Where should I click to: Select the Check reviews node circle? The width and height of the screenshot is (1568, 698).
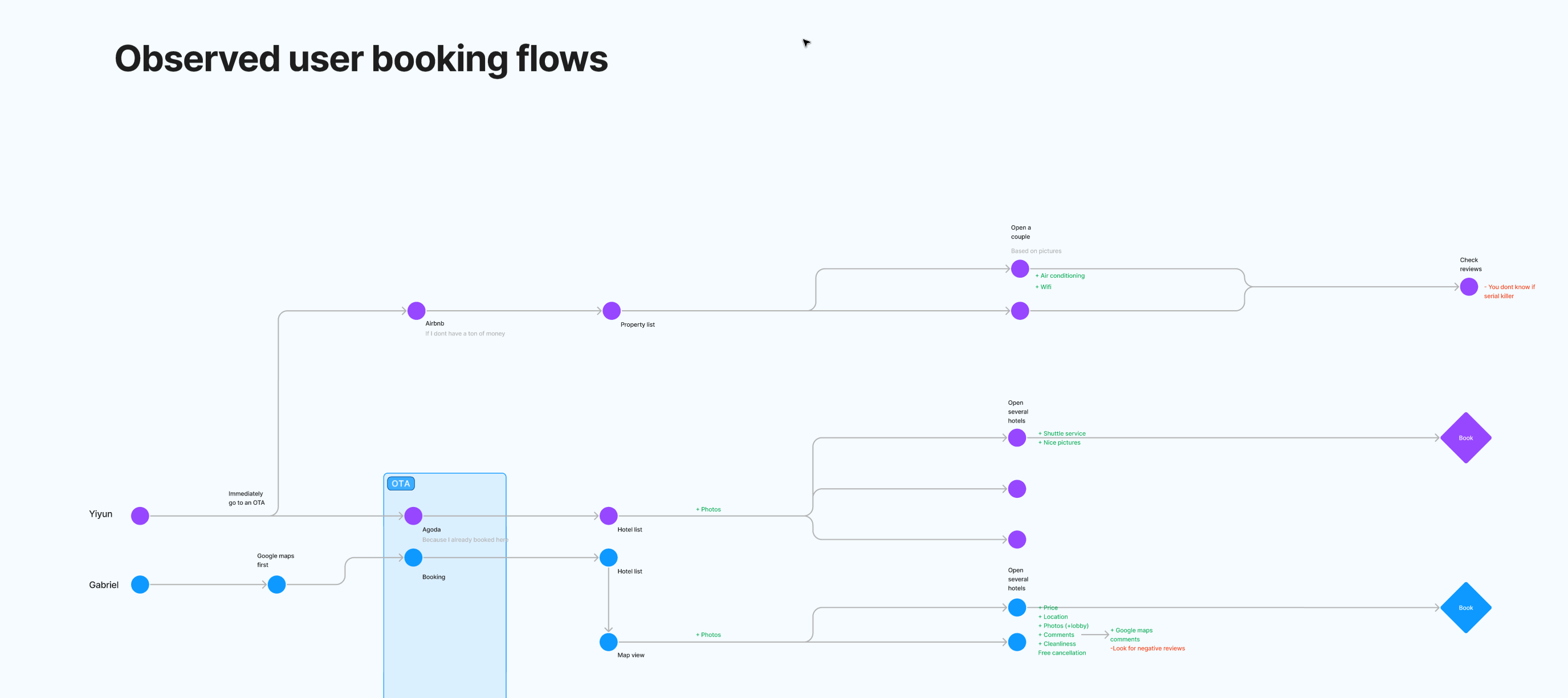(x=1469, y=287)
